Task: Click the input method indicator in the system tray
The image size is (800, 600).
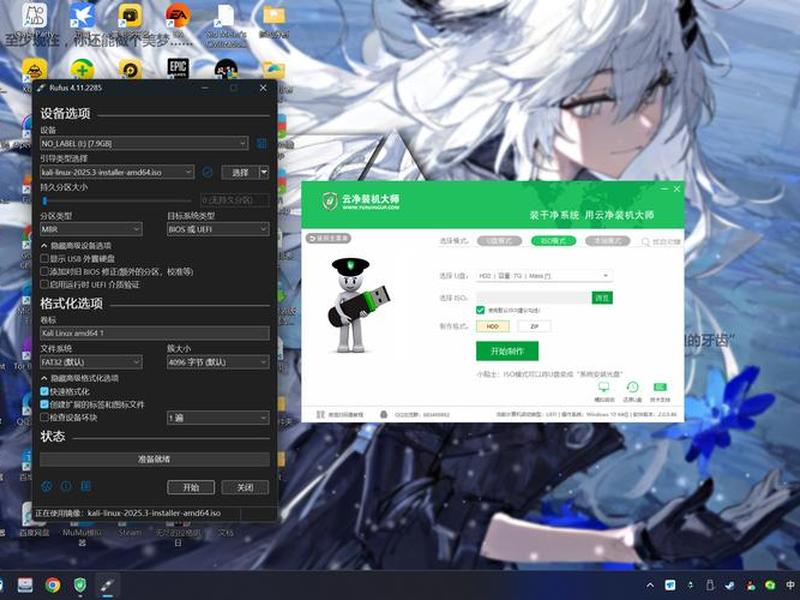Action: [x=790, y=585]
